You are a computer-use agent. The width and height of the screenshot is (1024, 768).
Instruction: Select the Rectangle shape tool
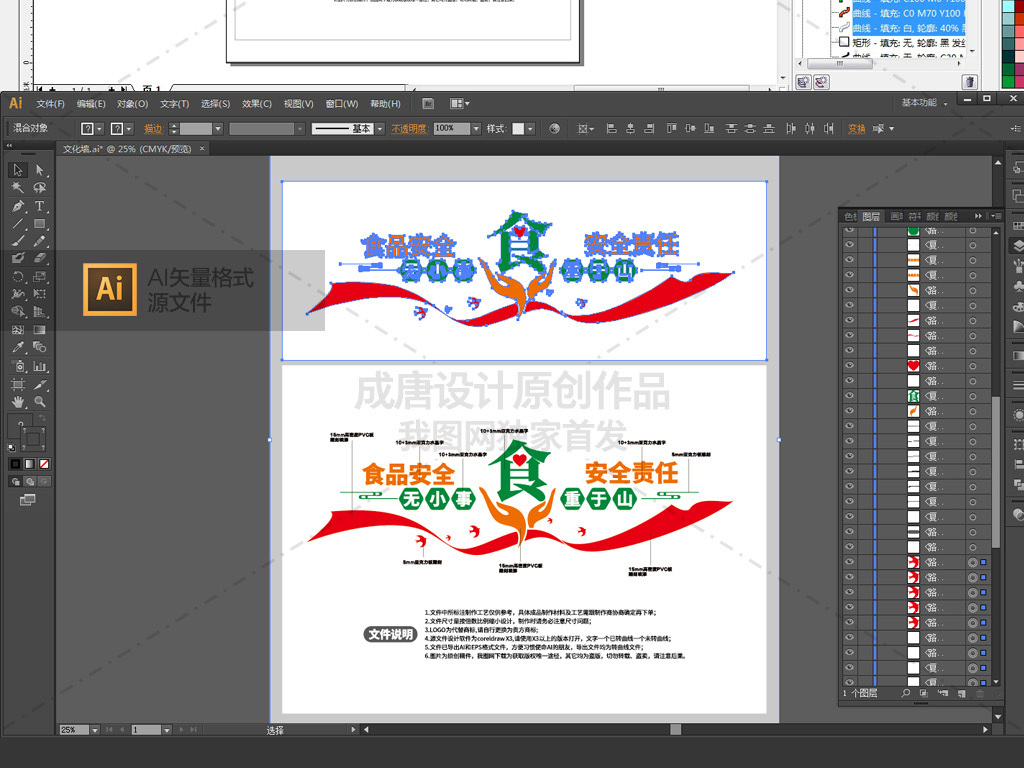coord(40,224)
